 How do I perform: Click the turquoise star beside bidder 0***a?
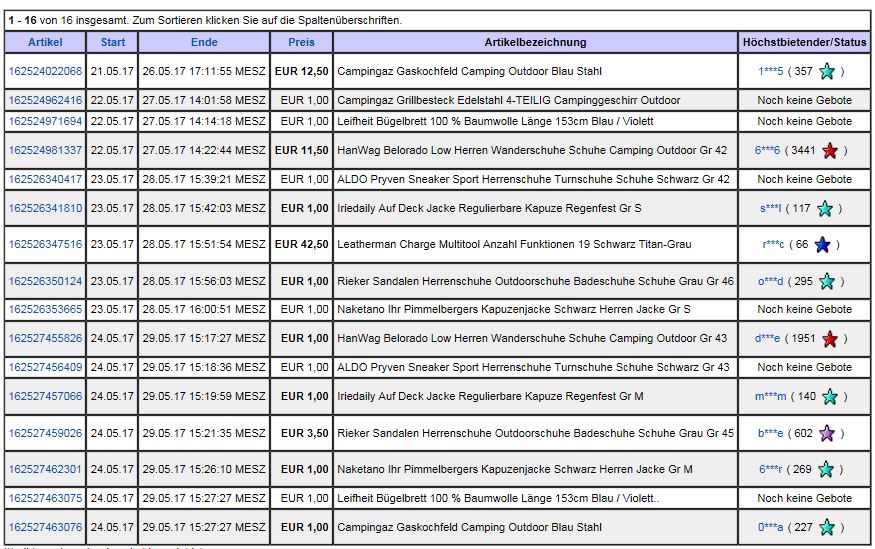pyautogui.click(x=827, y=527)
